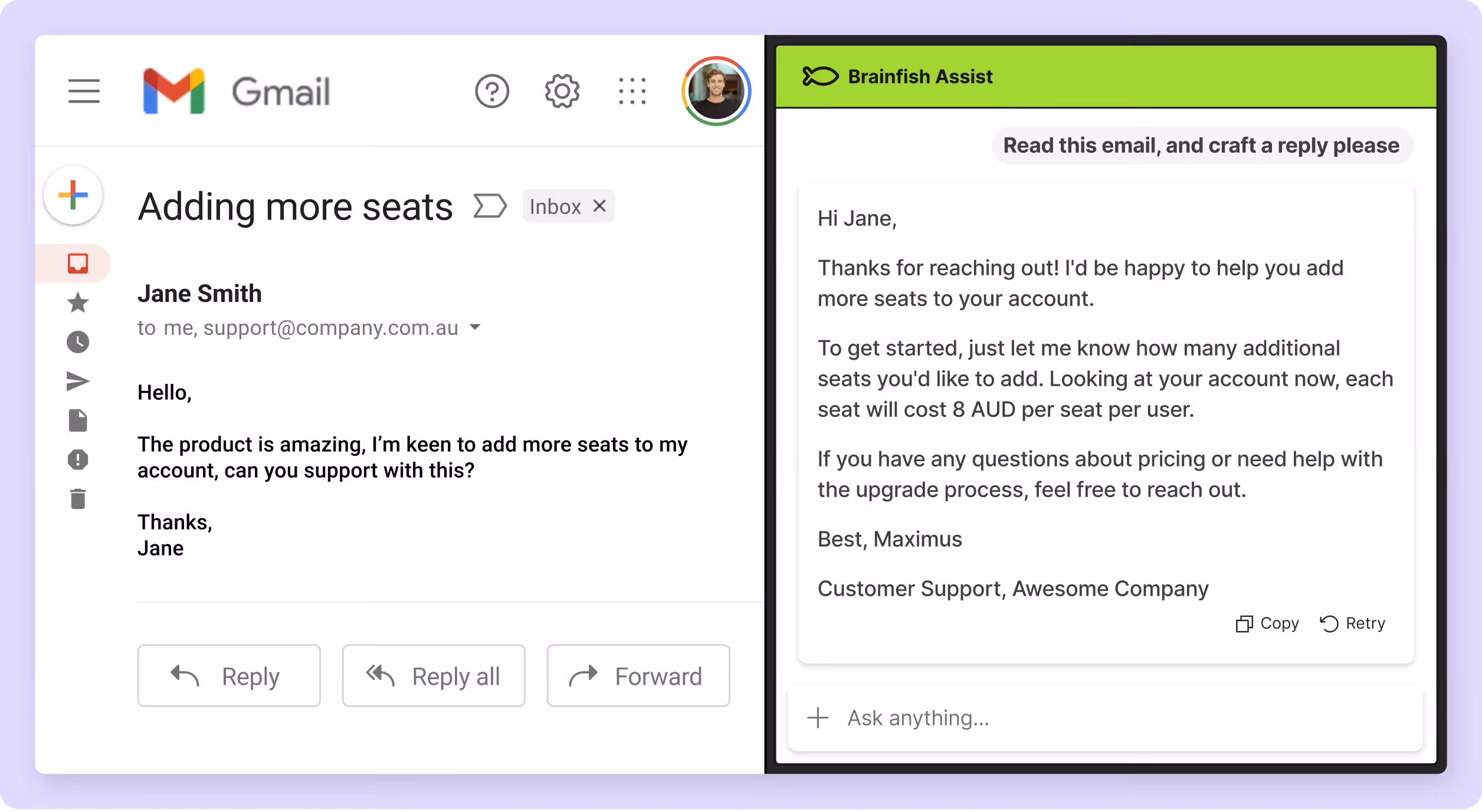The width and height of the screenshot is (1482, 812).
Task: Open Trash bin icon in sidebar
Action: (x=78, y=499)
